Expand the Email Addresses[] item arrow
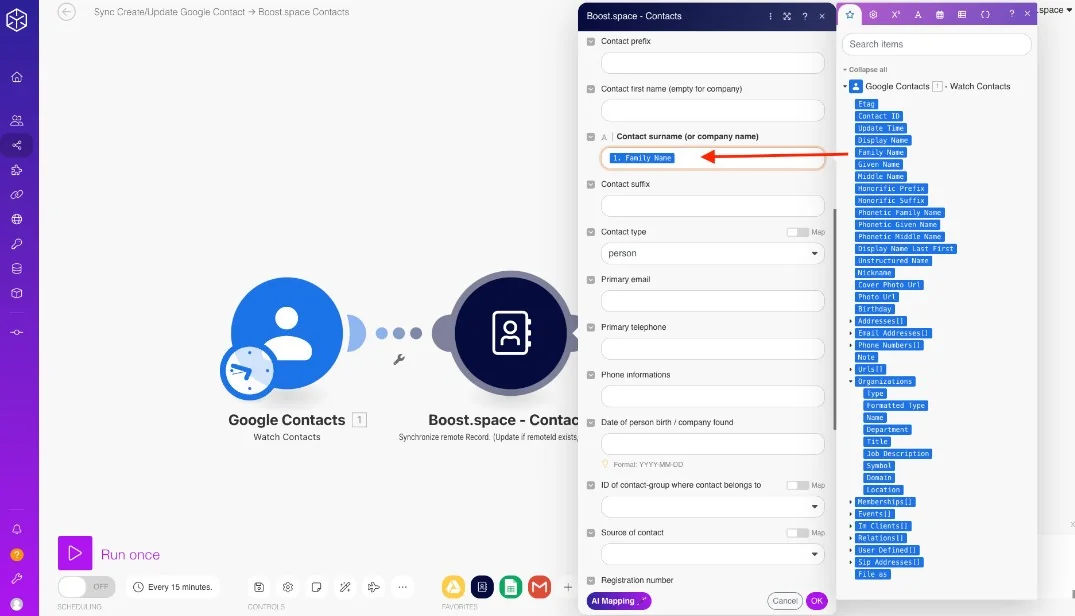This screenshot has height=616, width=1075. (x=851, y=333)
